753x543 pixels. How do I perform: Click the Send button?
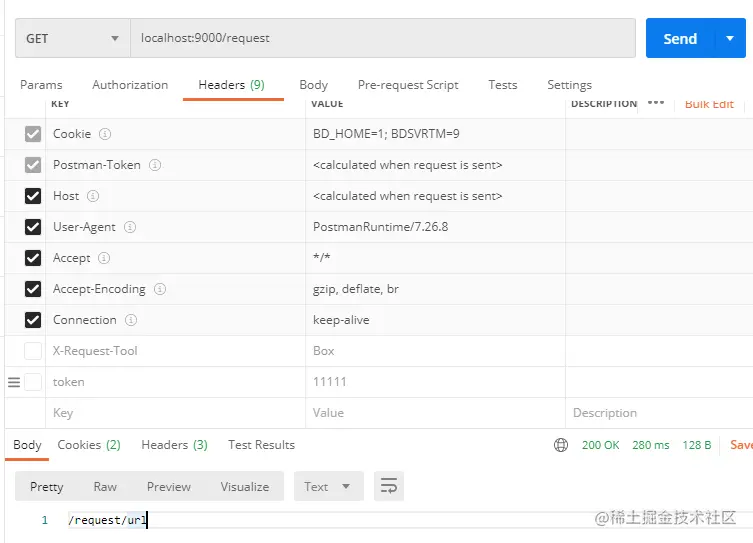click(680, 38)
